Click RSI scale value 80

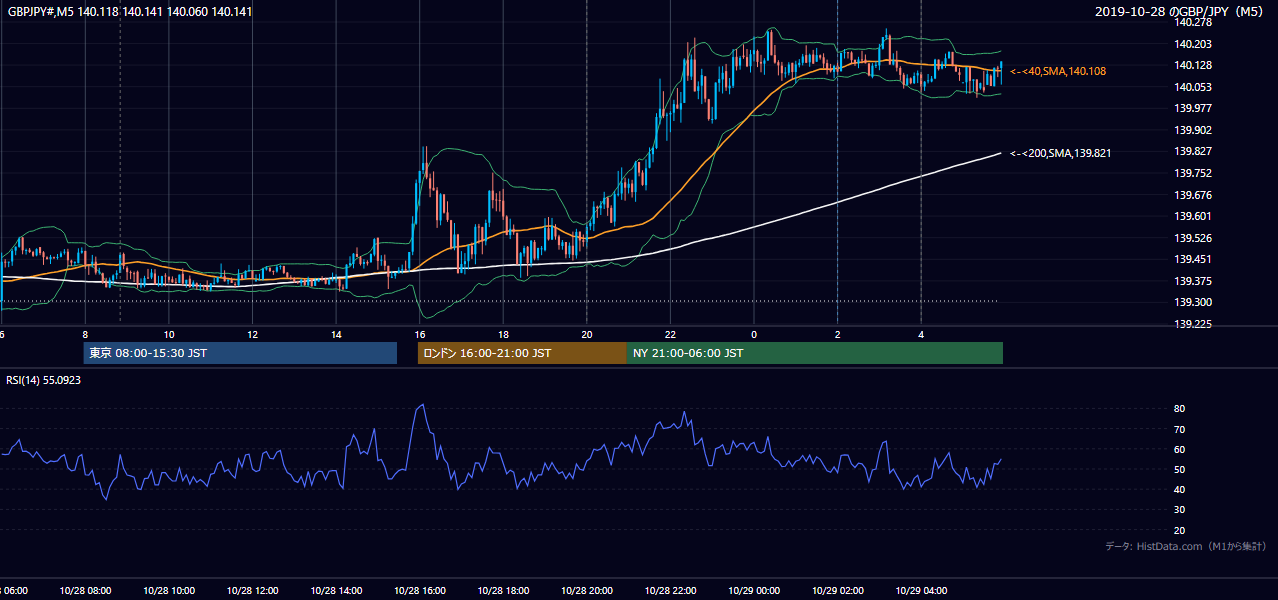[1180, 409]
